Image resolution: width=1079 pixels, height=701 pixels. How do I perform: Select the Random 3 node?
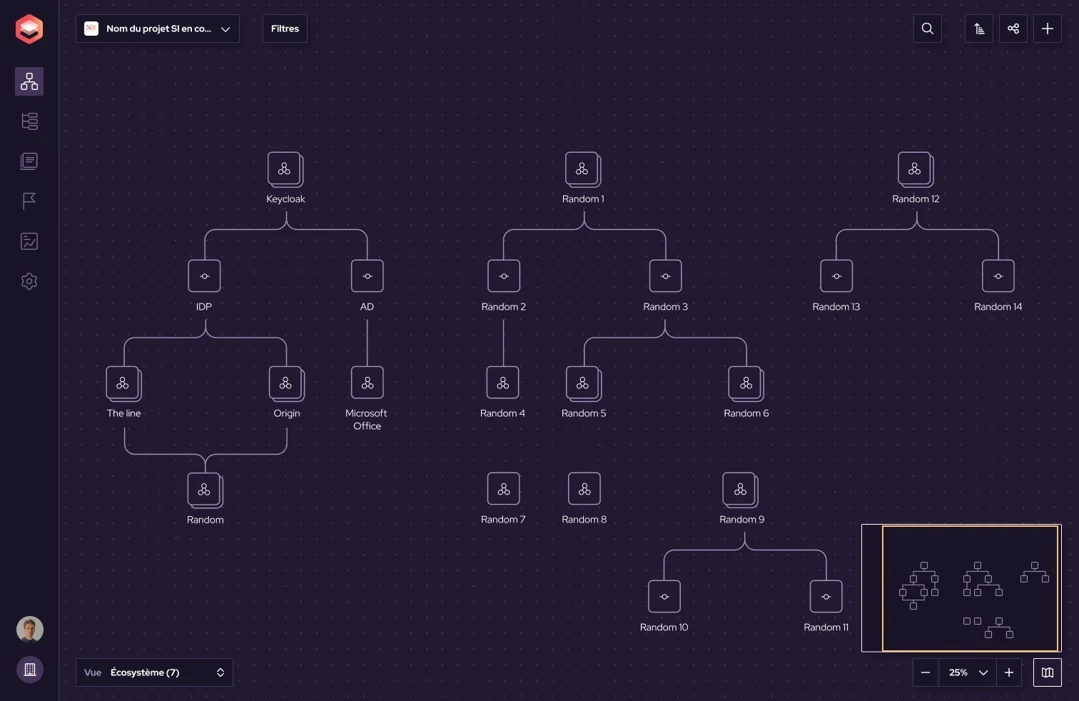(x=665, y=276)
